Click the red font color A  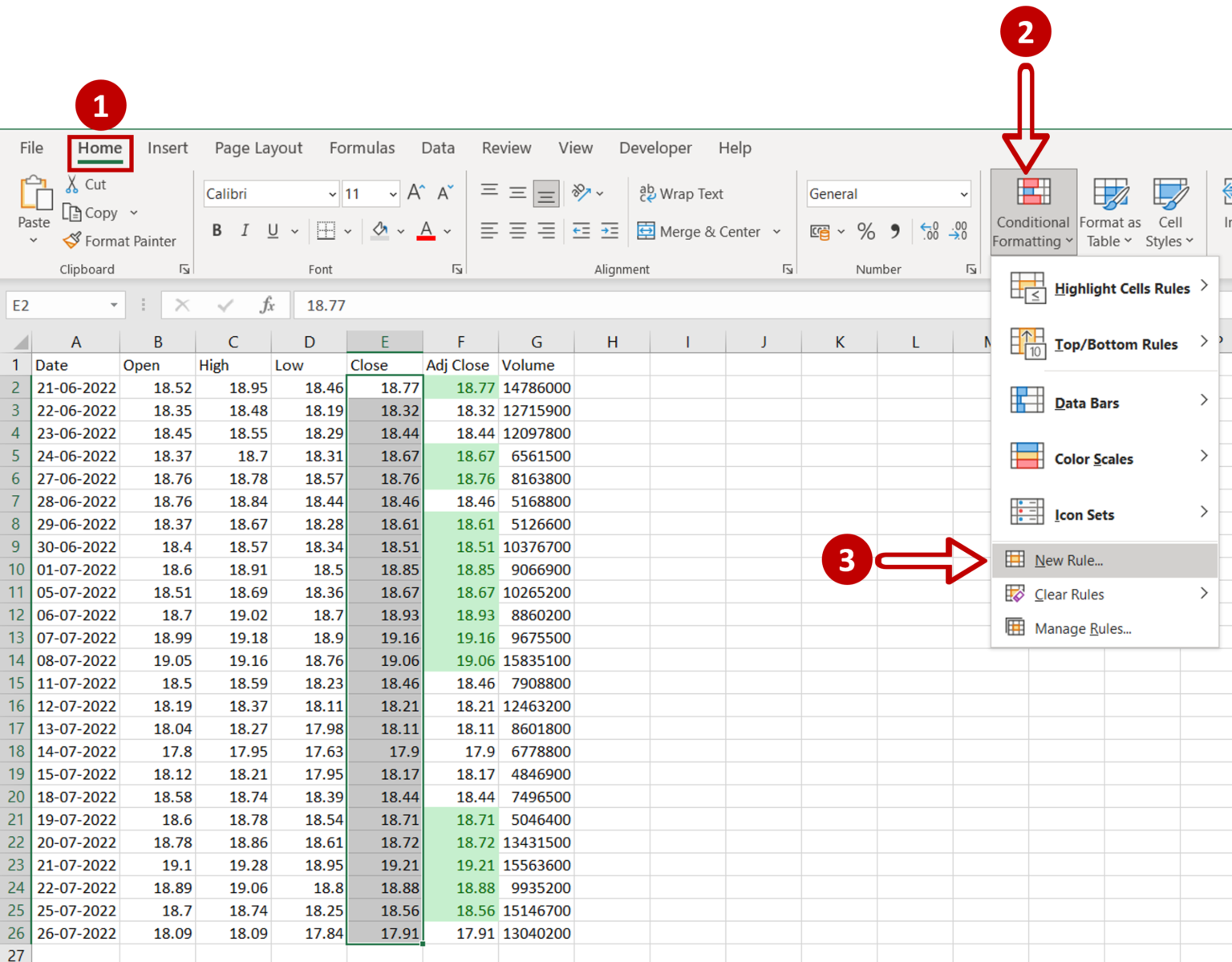pos(427,231)
